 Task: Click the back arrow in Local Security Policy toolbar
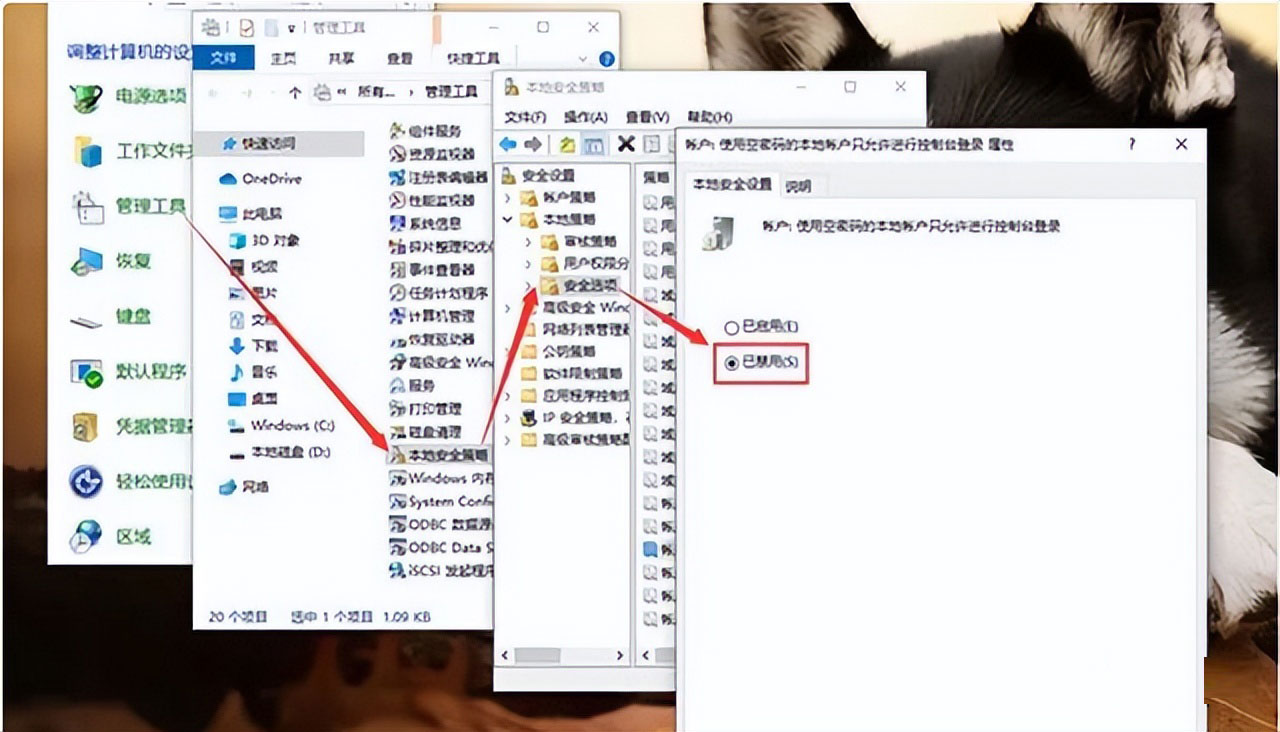pos(506,144)
